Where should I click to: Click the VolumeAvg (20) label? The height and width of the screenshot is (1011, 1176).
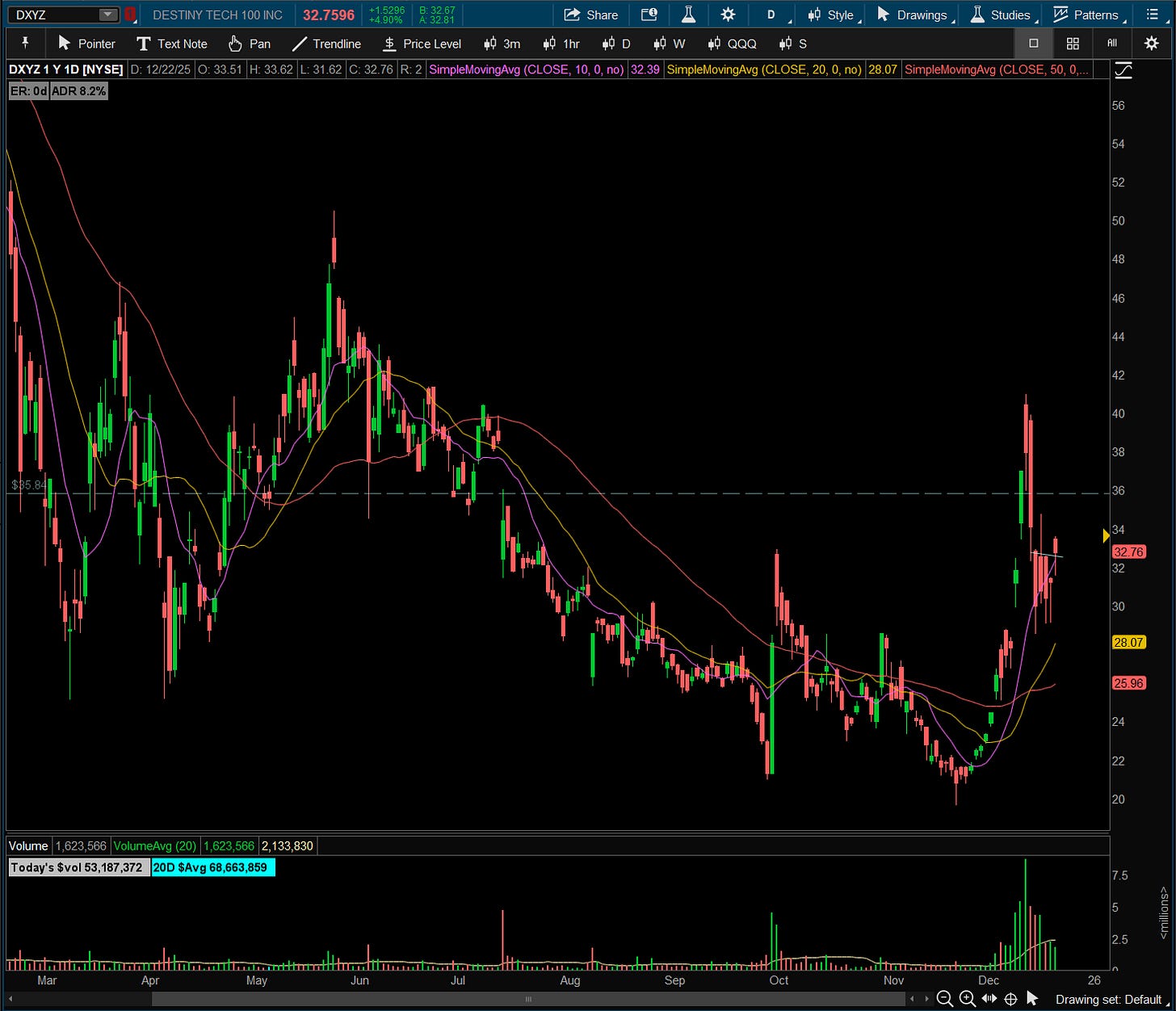(154, 845)
